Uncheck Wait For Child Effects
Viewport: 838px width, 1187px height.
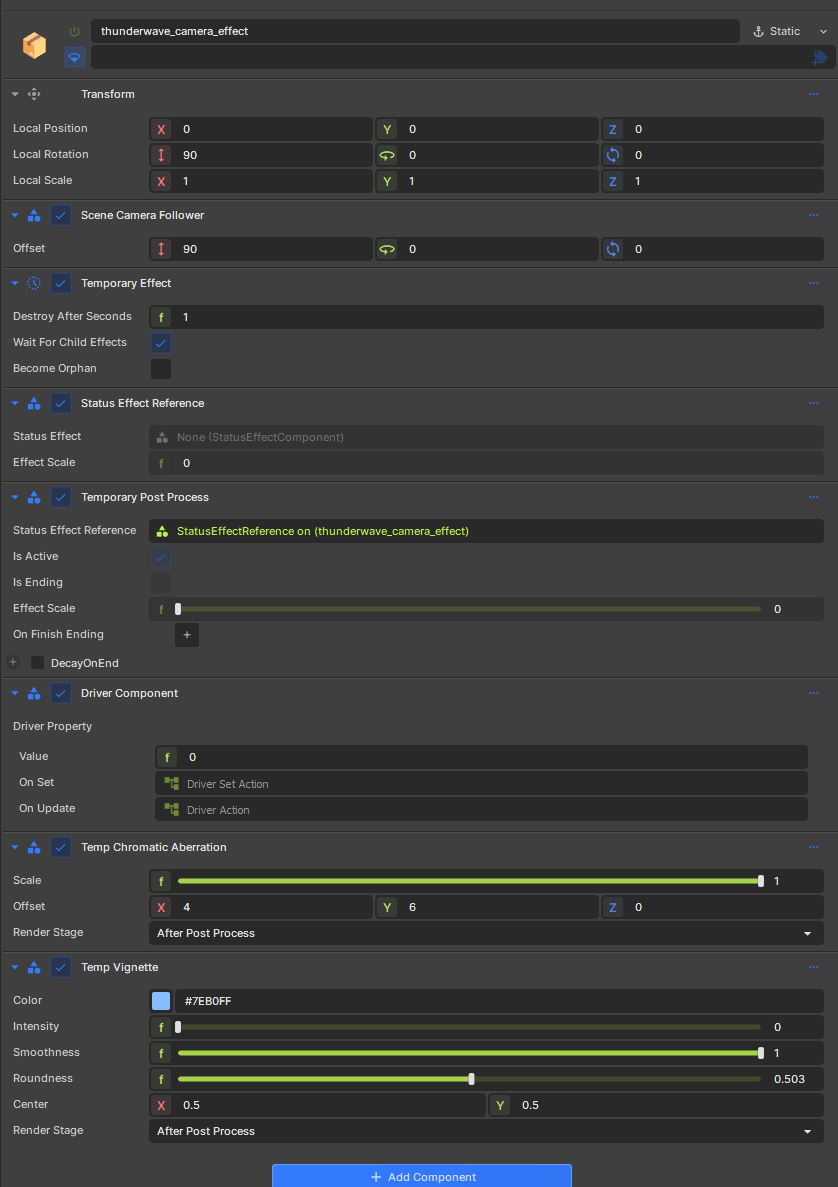coord(160,343)
